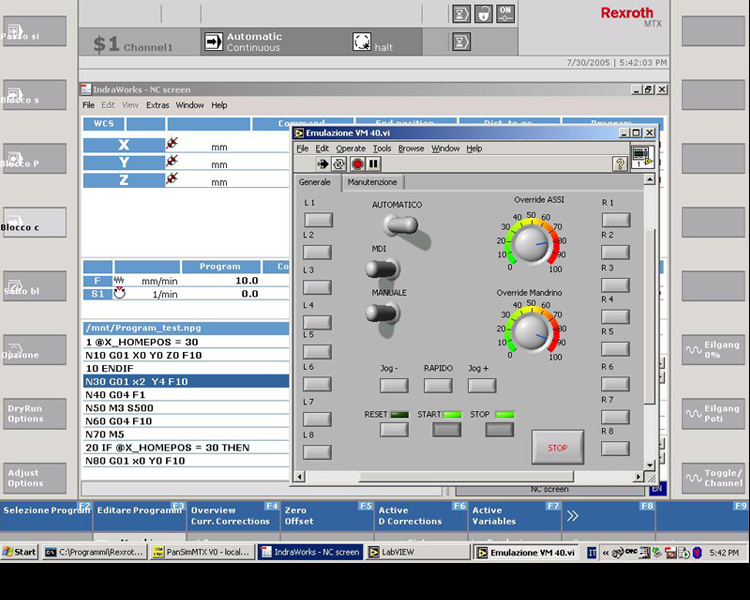Image resolution: width=750 pixels, height=600 pixels.
Task: Click the button under RESET
Action: point(394,429)
